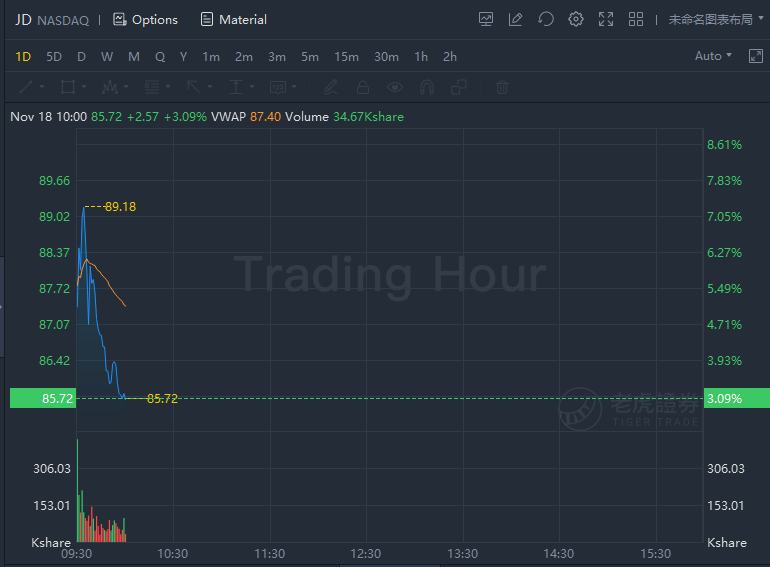The width and height of the screenshot is (770, 567).
Task: Switch to the M monthly timeframe
Action: [x=134, y=57]
